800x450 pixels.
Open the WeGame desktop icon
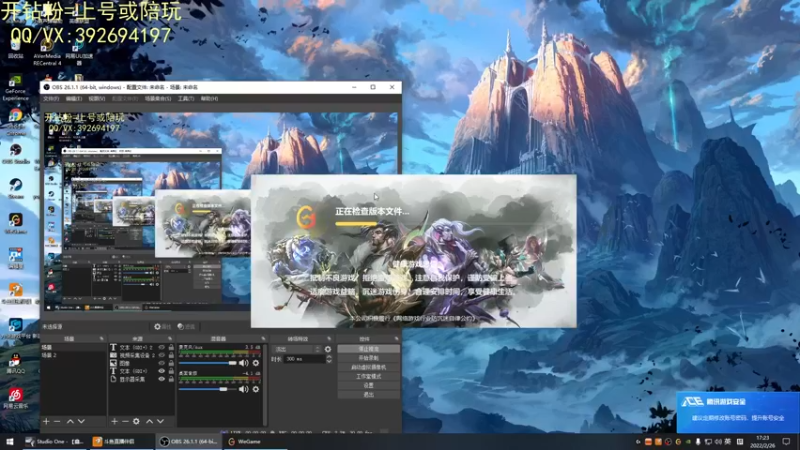point(16,223)
